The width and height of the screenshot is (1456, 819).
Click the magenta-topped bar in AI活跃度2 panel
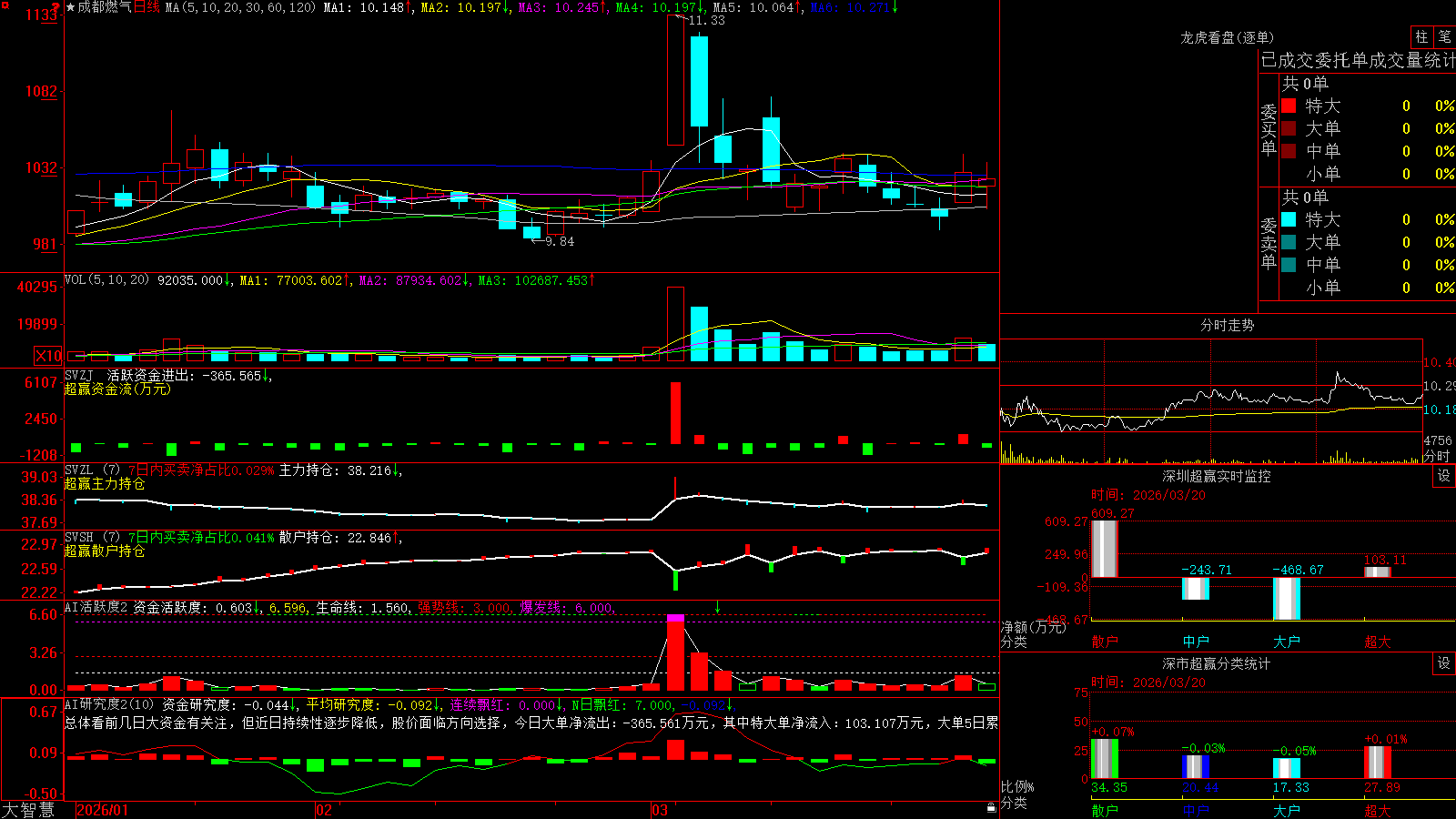tap(675, 652)
